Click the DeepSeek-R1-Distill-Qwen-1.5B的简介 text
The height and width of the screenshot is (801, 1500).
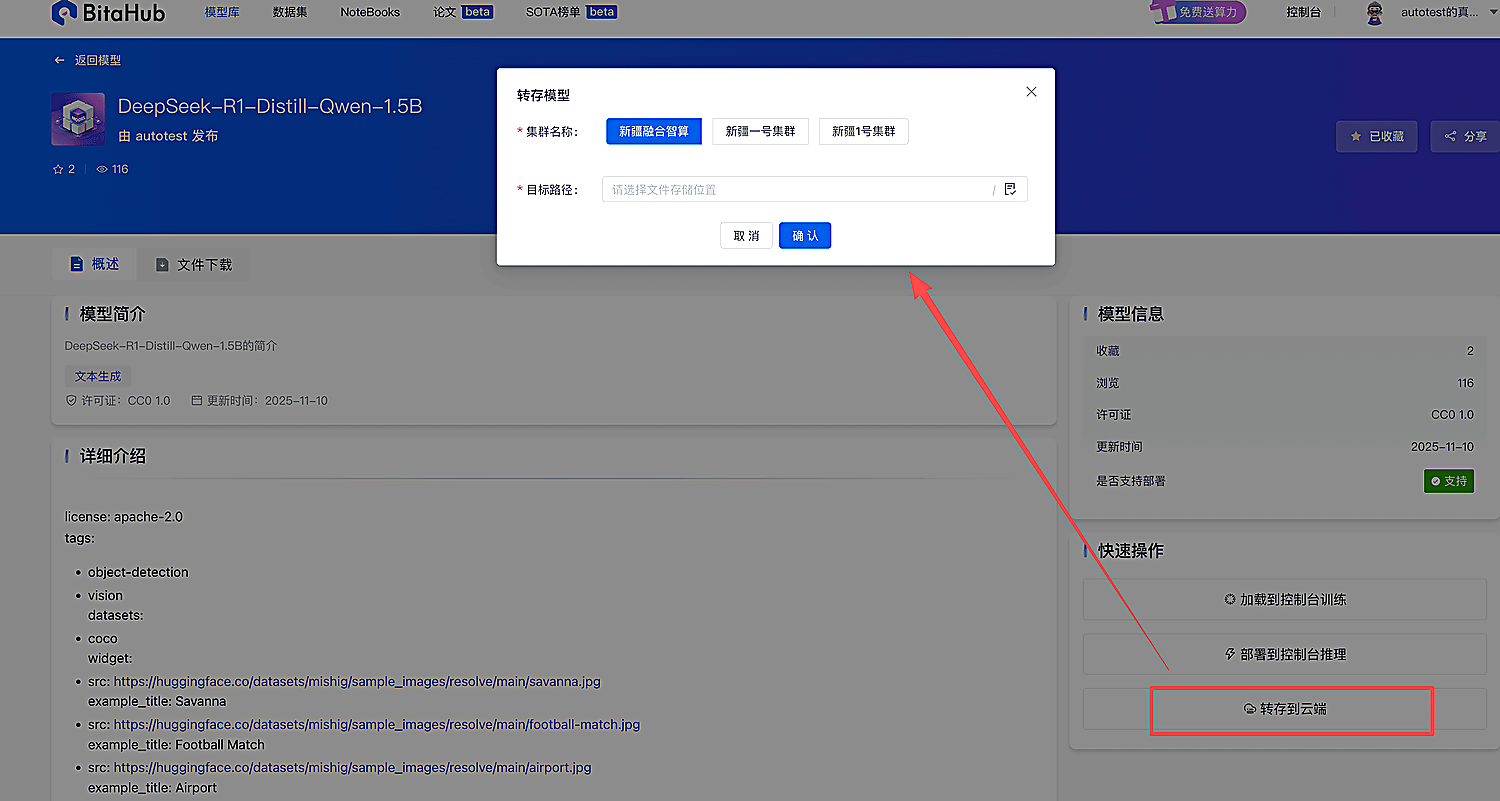click(x=171, y=346)
